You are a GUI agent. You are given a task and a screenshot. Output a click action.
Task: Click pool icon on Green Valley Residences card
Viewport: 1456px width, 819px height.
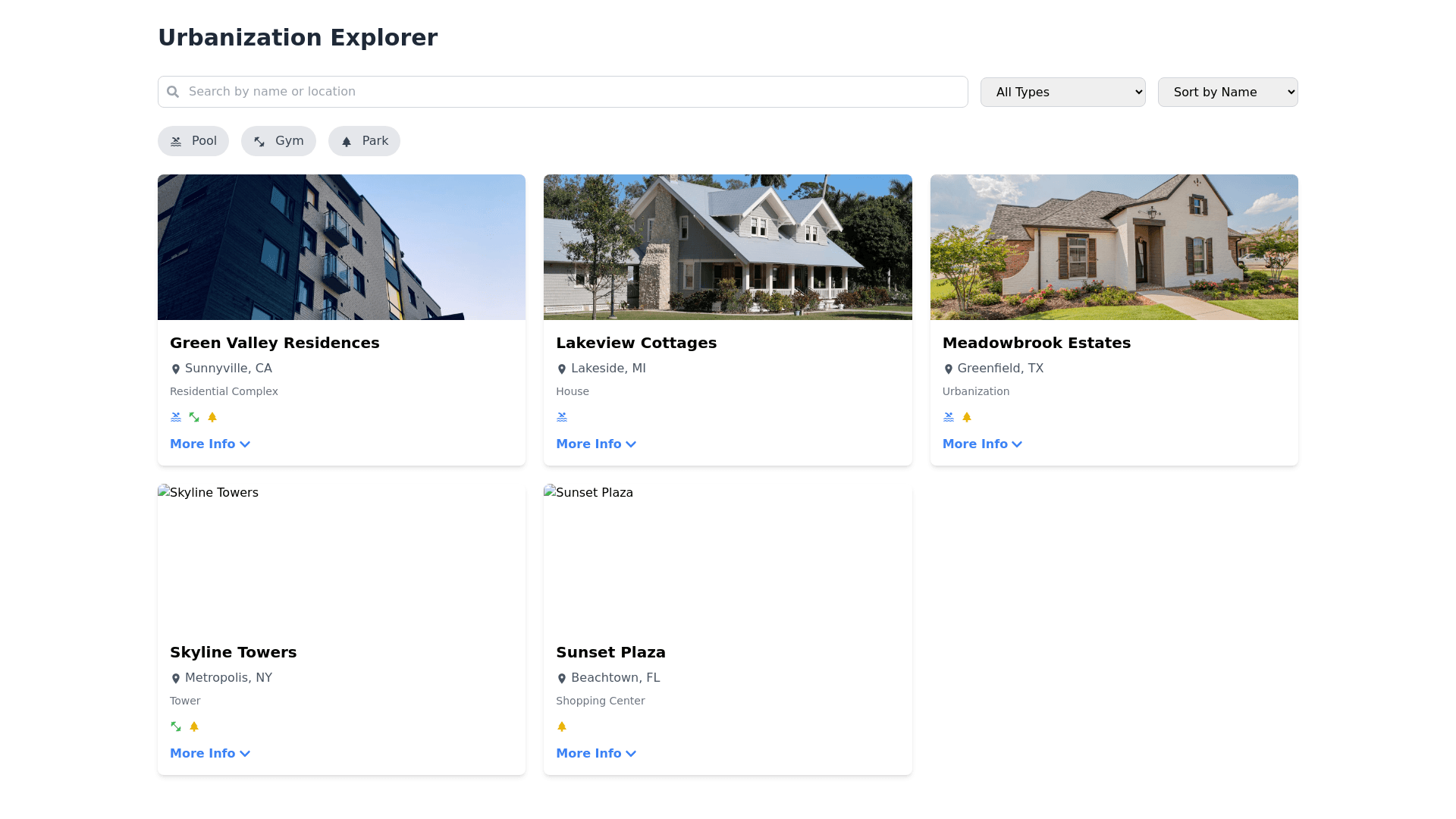coord(176,417)
